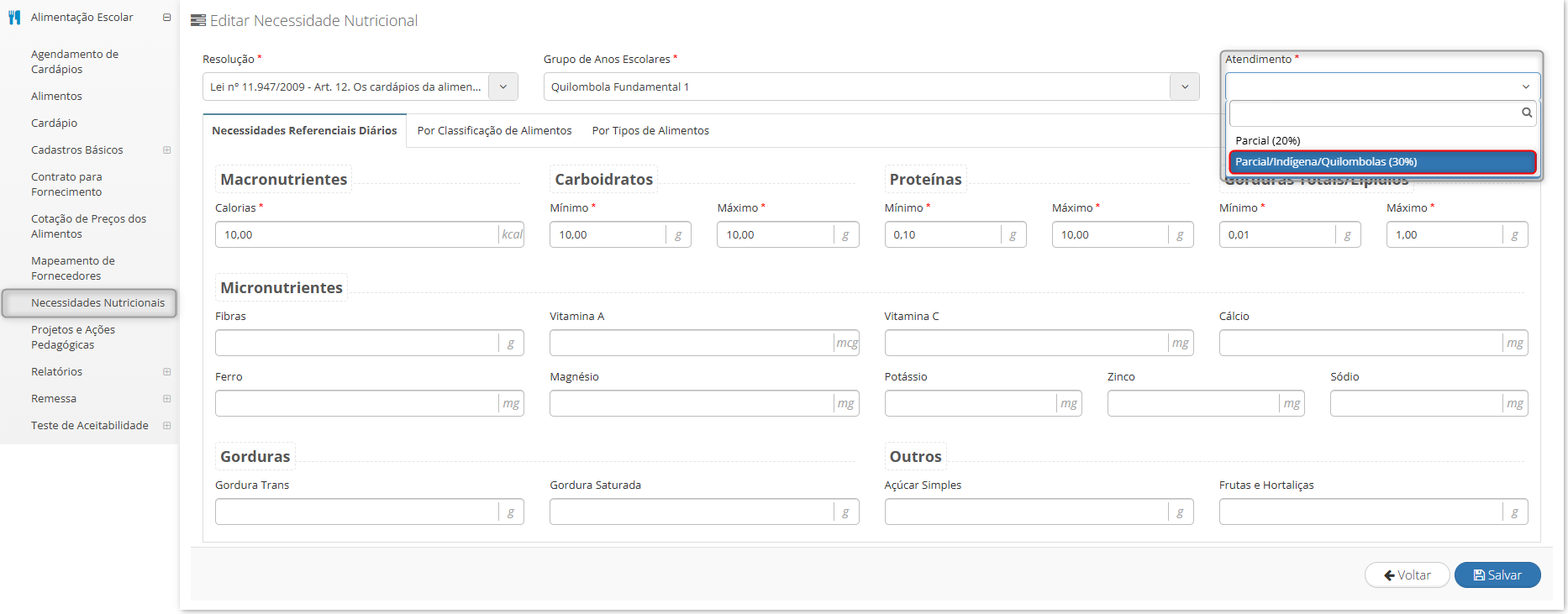Click the Micronutrientes section heading

point(282,287)
